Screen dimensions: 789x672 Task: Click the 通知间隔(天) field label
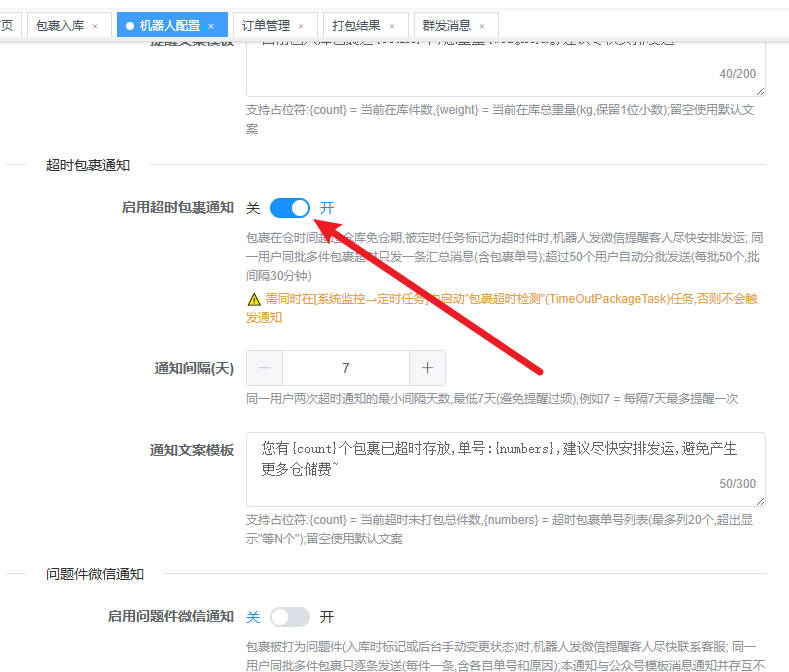coord(194,368)
